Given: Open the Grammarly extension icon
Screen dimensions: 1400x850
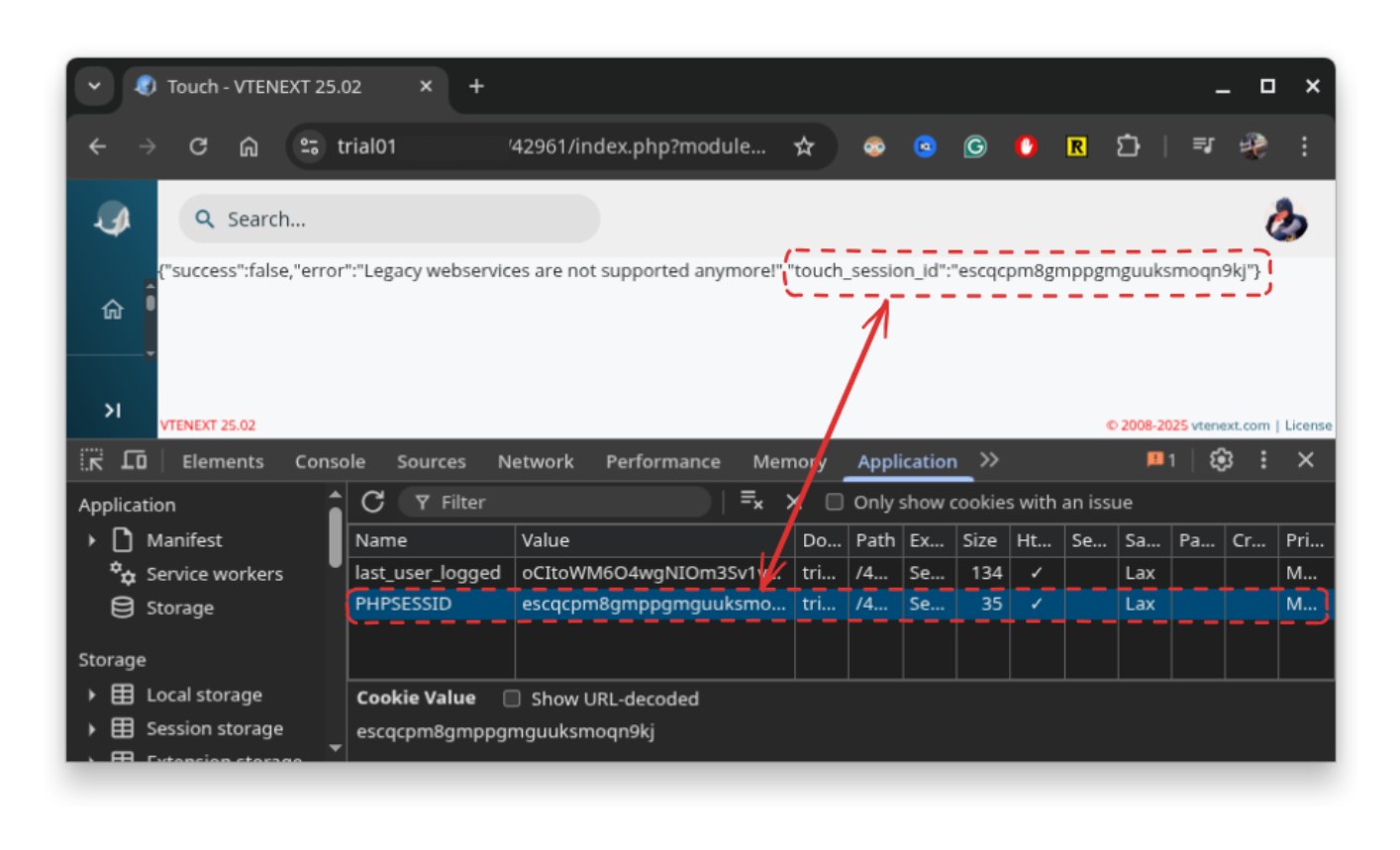Looking at the screenshot, I should coord(975,146).
